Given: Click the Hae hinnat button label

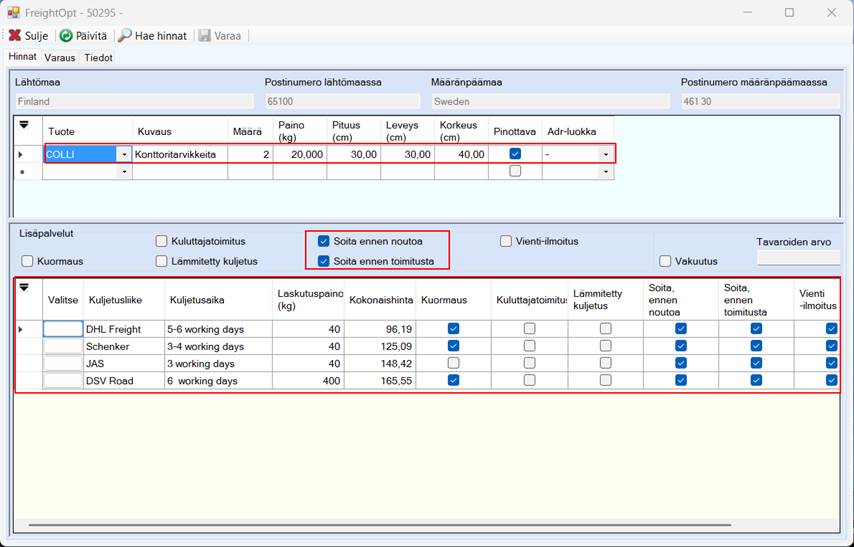Looking at the screenshot, I should [161, 36].
